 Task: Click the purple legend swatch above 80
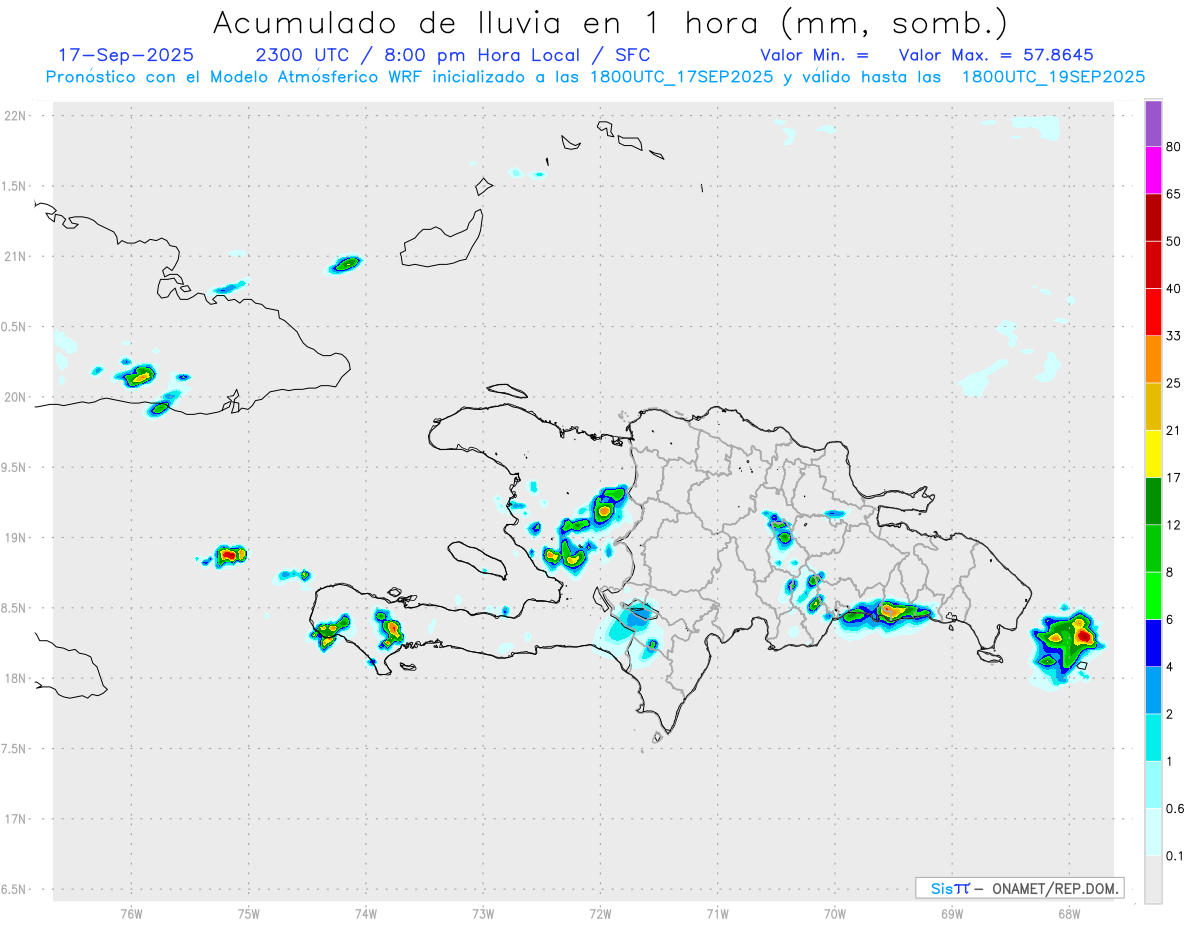pyautogui.click(x=1153, y=124)
